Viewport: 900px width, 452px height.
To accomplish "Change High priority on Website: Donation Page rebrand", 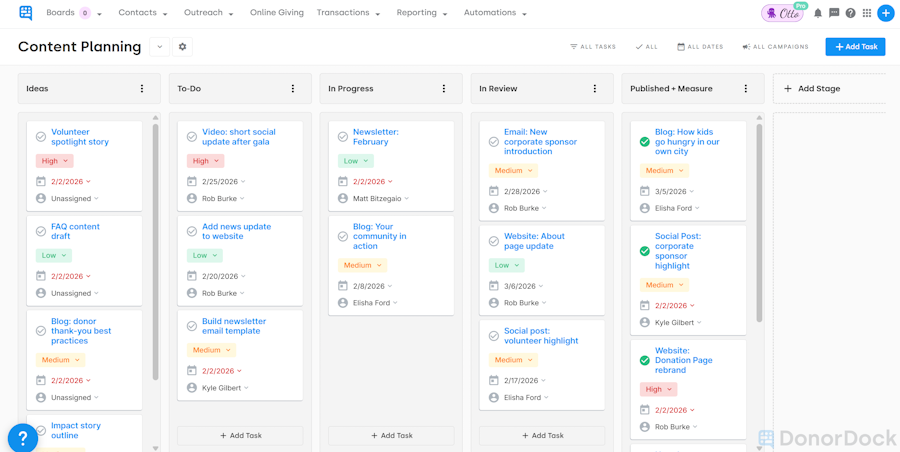I will click(658, 389).
